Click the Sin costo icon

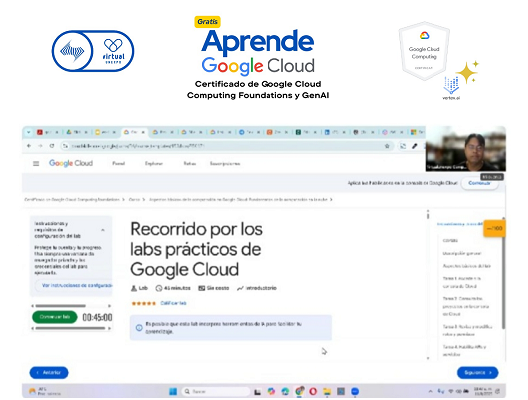click(x=201, y=288)
